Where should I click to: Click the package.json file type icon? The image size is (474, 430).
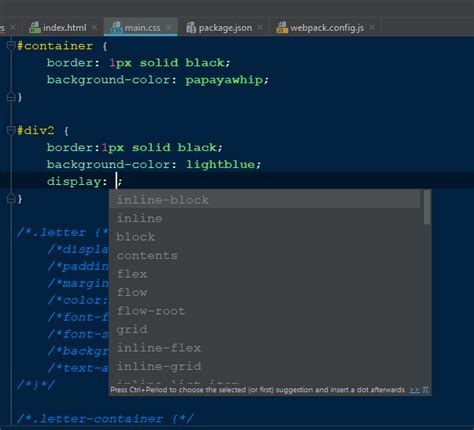tap(191, 28)
